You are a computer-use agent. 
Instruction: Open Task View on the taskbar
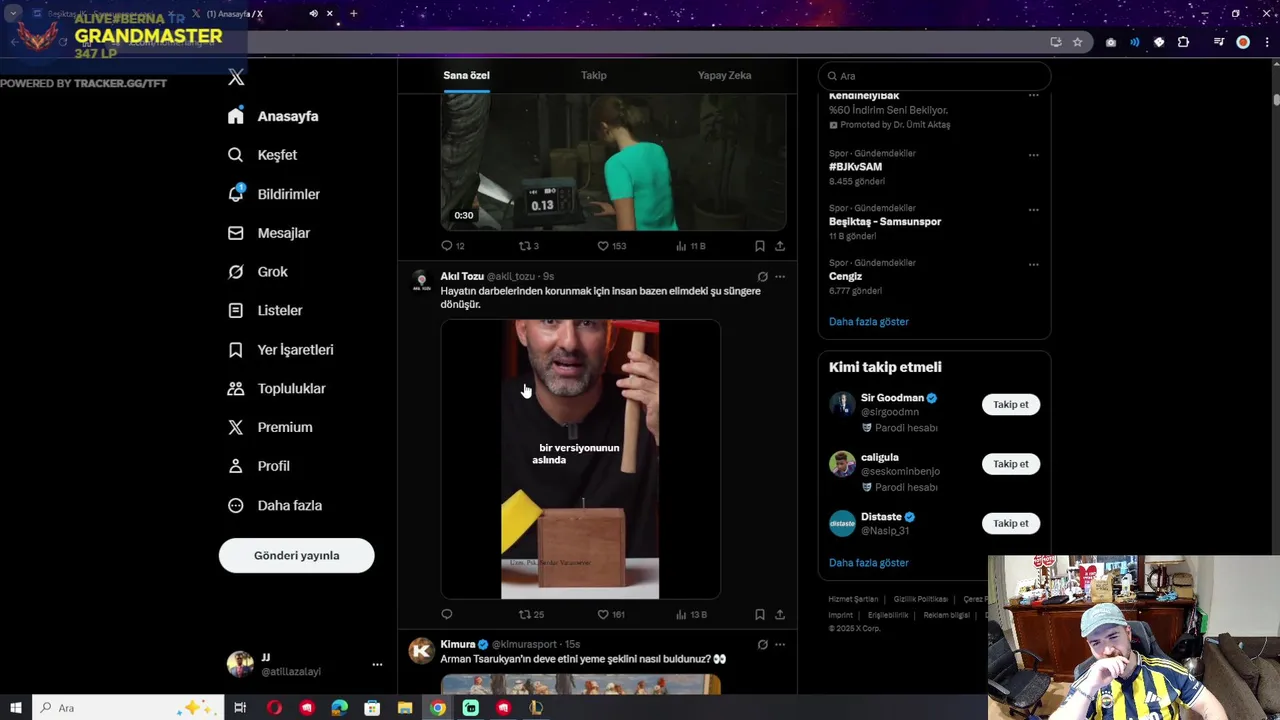240,708
